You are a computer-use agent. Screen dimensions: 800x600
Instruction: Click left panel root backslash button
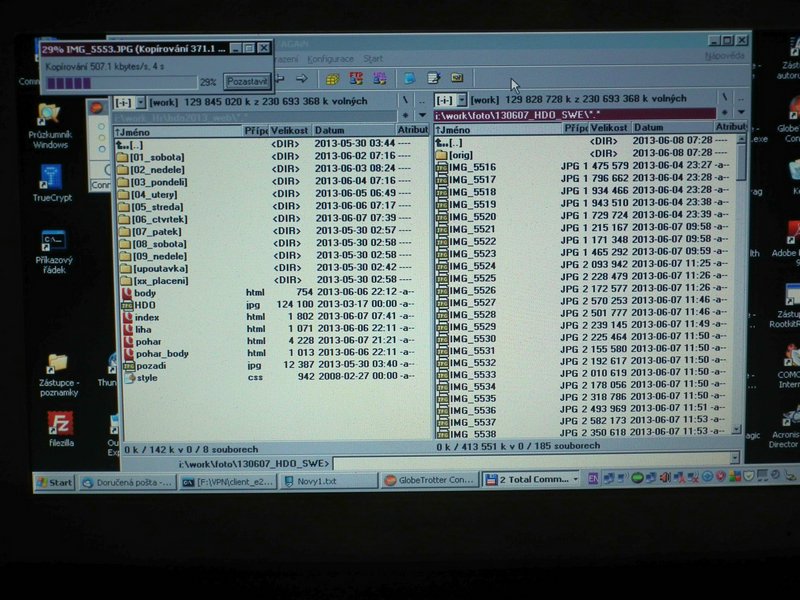tap(405, 101)
